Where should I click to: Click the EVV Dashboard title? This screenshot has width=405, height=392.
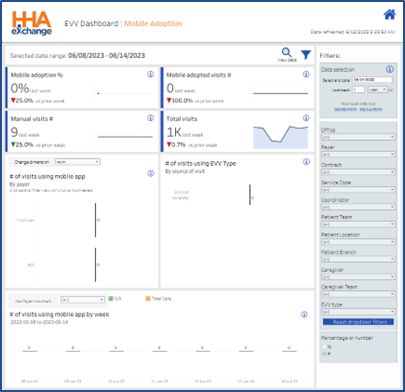[x=91, y=24]
